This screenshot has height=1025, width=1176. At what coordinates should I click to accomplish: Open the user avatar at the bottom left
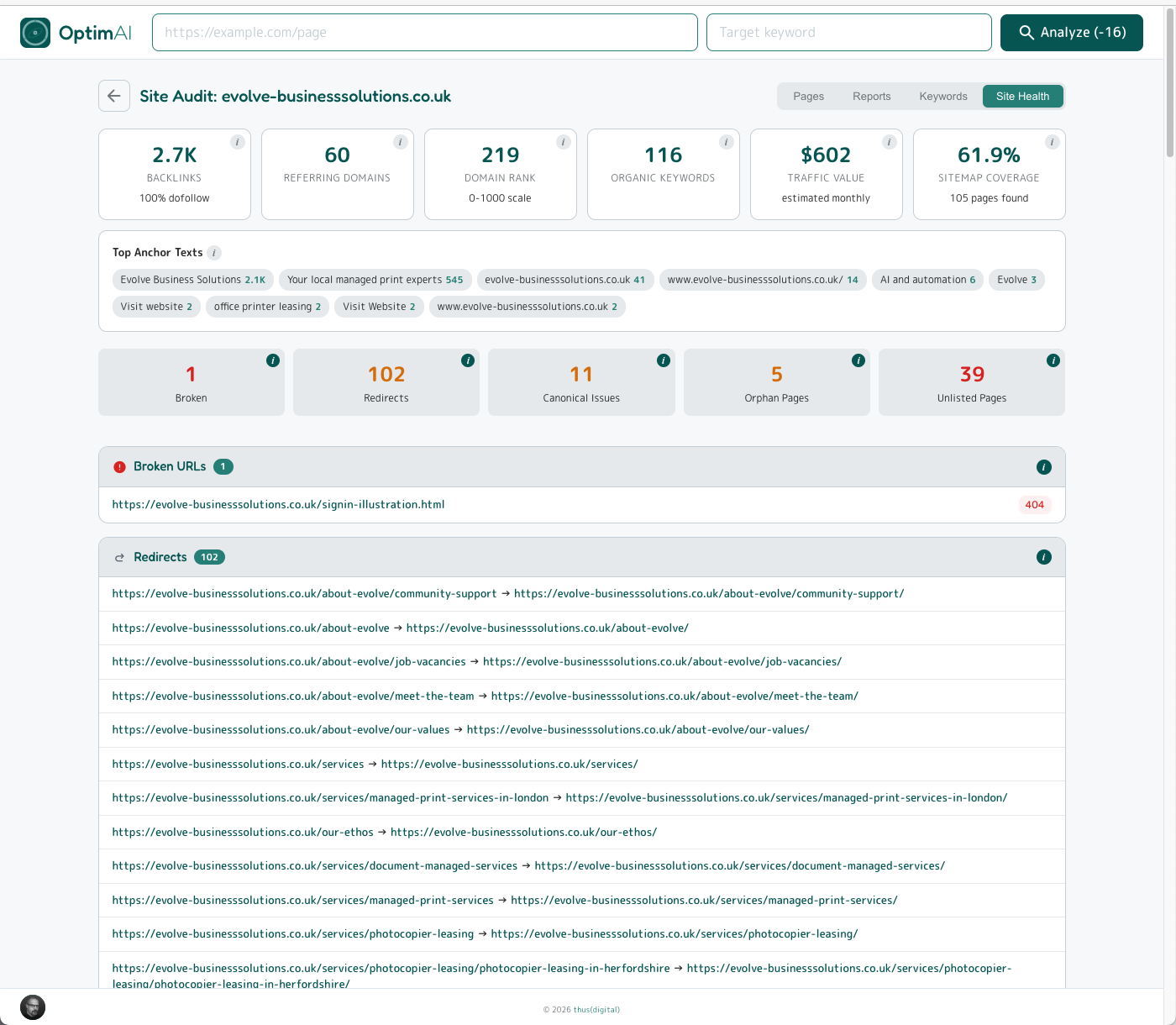(33, 1007)
